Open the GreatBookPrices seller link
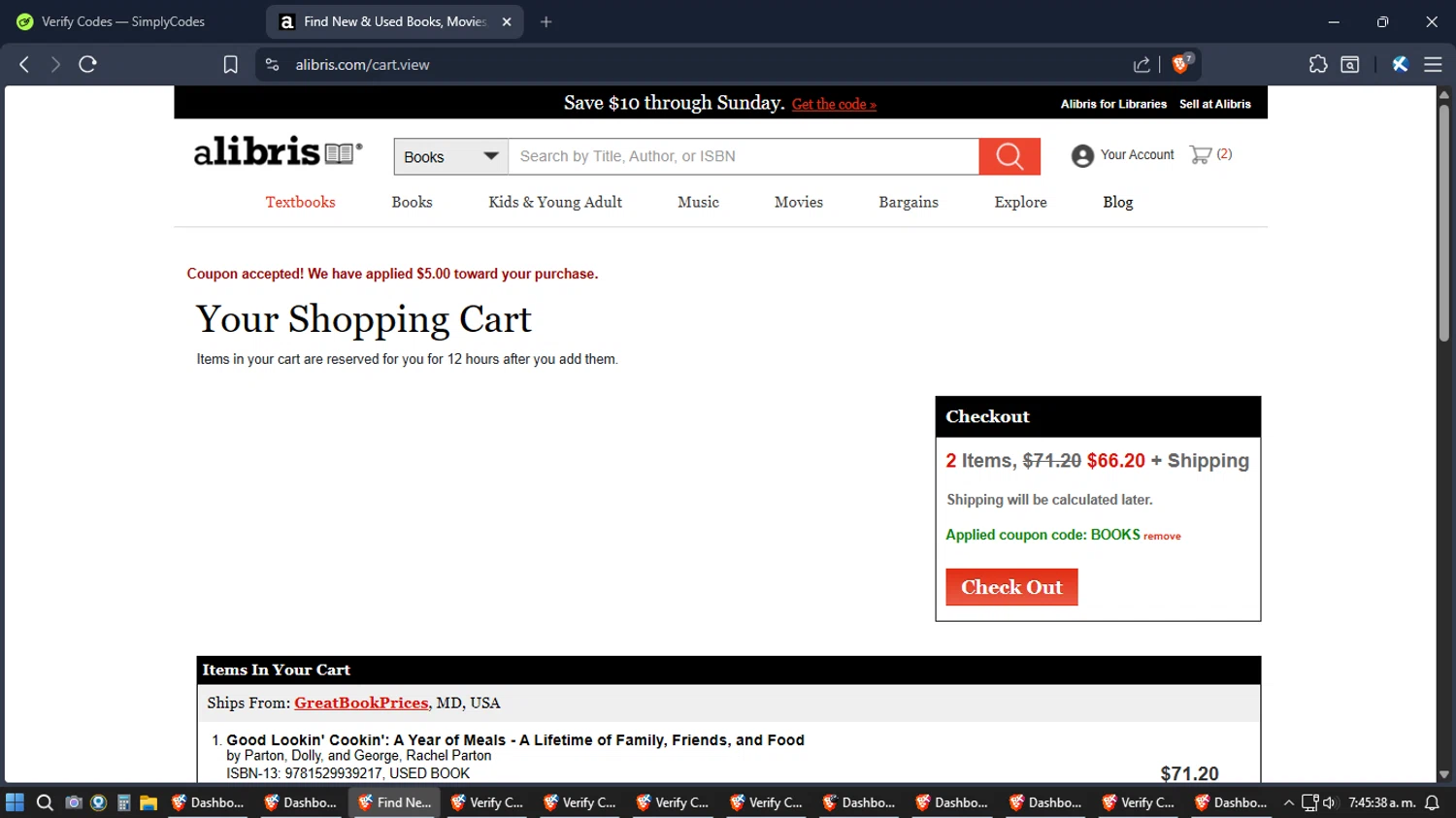Viewport: 1456px width, 818px height. pos(361,703)
